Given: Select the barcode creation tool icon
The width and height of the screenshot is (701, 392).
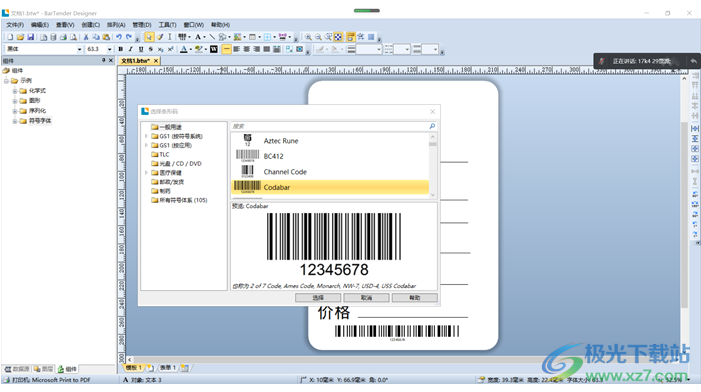Looking at the screenshot, I should (182, 37).
